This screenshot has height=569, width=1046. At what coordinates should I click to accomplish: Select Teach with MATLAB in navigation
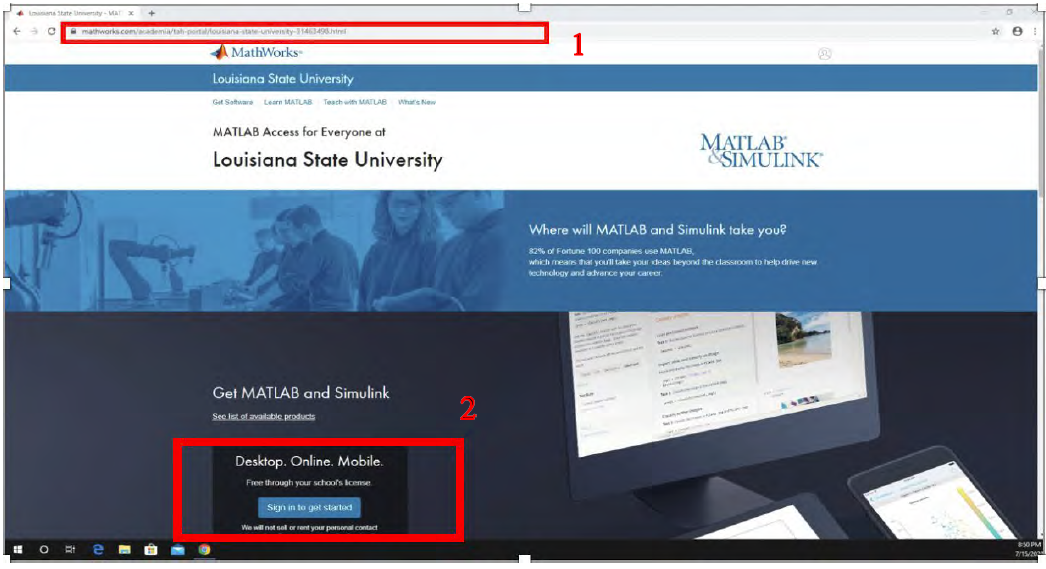point(354,102)
